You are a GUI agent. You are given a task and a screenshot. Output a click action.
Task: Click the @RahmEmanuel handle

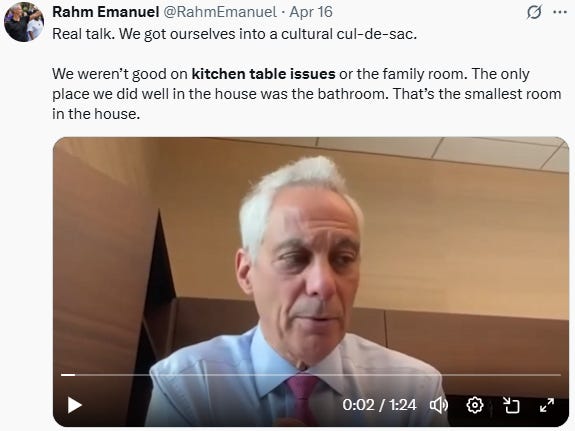point(219,12)
